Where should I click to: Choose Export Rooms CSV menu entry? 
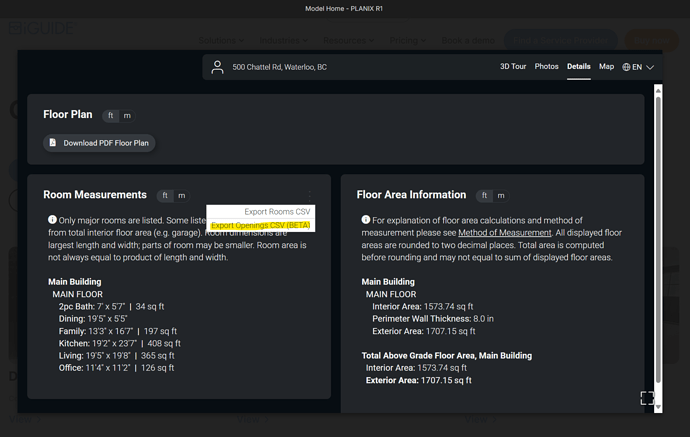click(x=261, y=212)
